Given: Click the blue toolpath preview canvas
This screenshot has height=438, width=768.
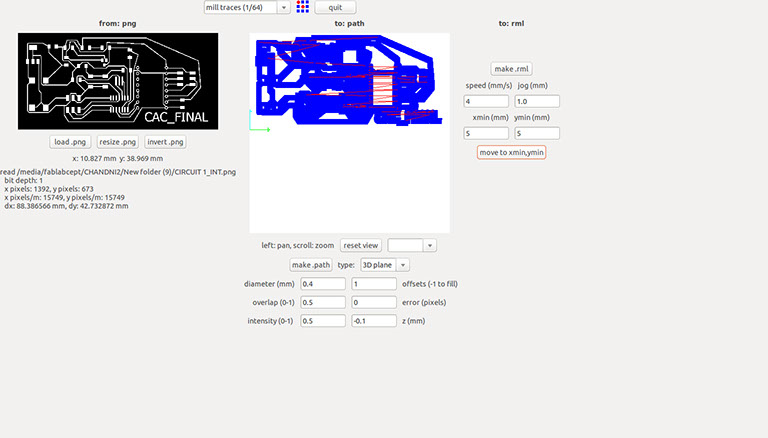Looking at the screenshot, I should [x=349, y=133].
